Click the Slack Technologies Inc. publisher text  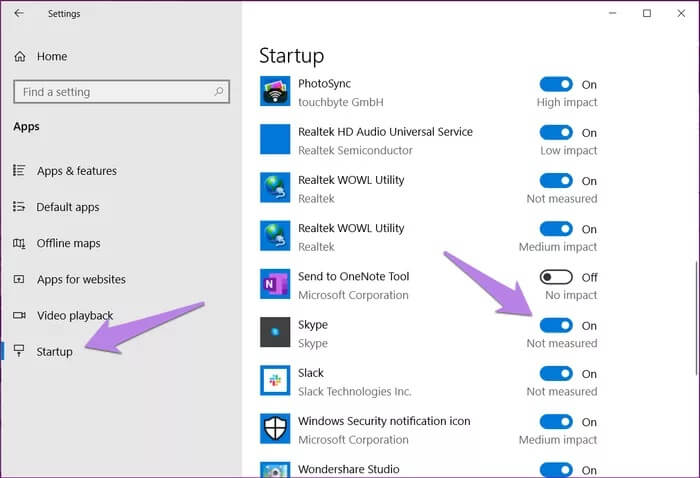click(x=354, y=391)
